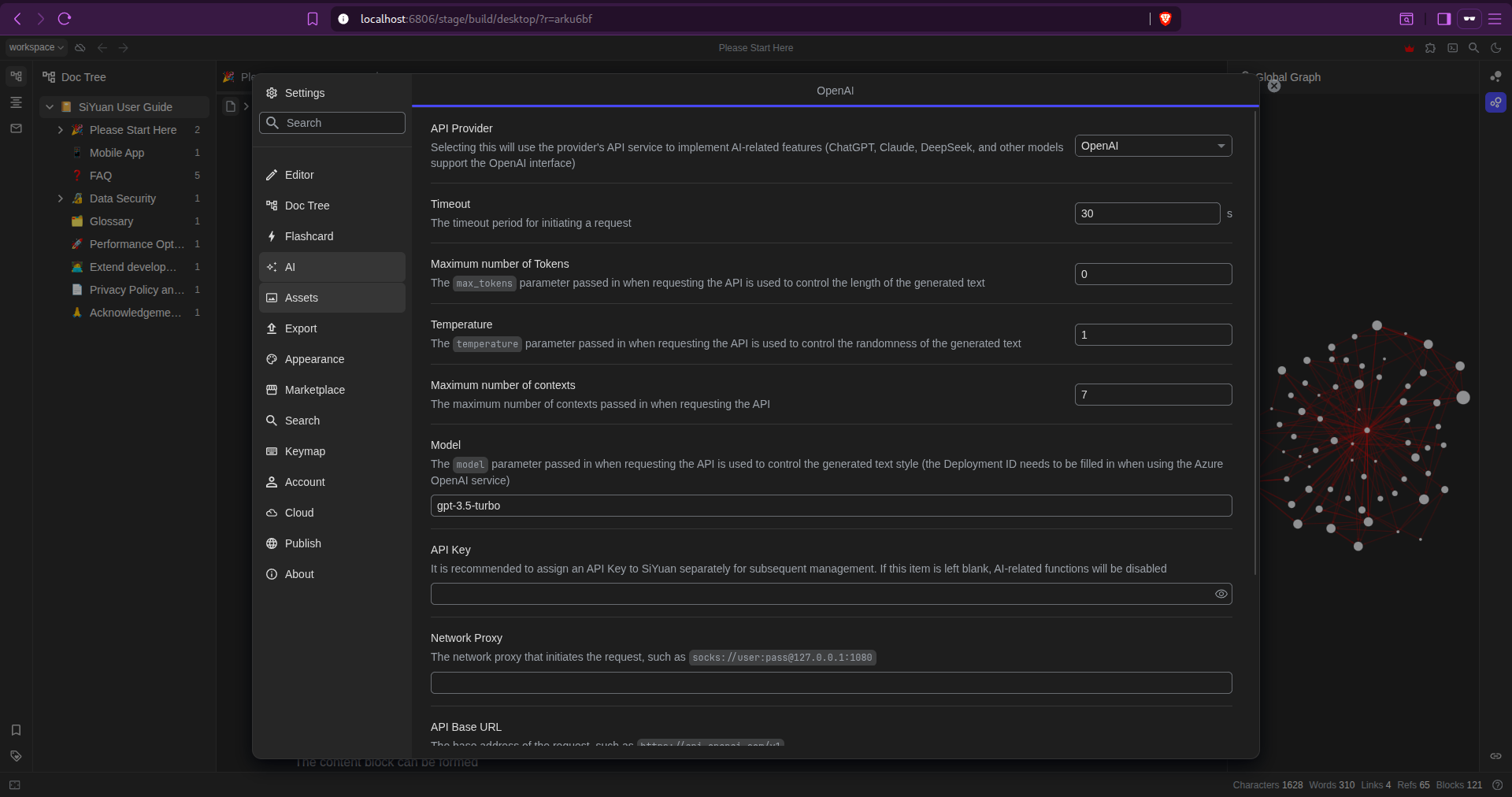Focus the Settings search box
Screen dimensions: 1512x797
[x=332, y=123]
